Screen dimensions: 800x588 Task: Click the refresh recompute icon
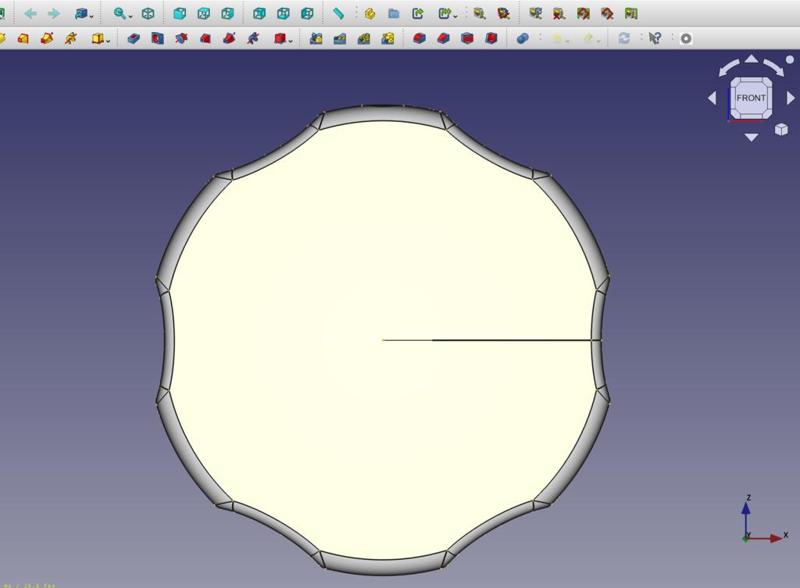point(624,38)
